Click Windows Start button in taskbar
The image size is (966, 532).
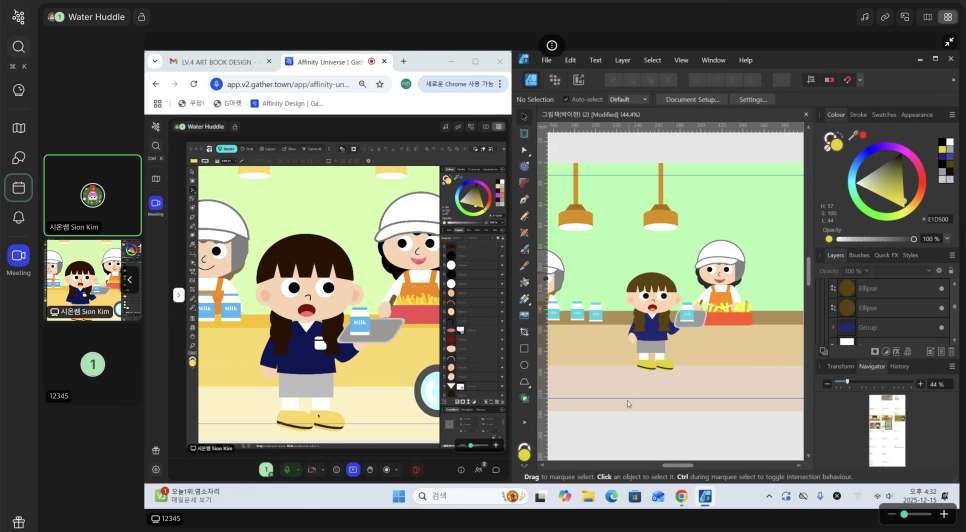coord(399,496)
